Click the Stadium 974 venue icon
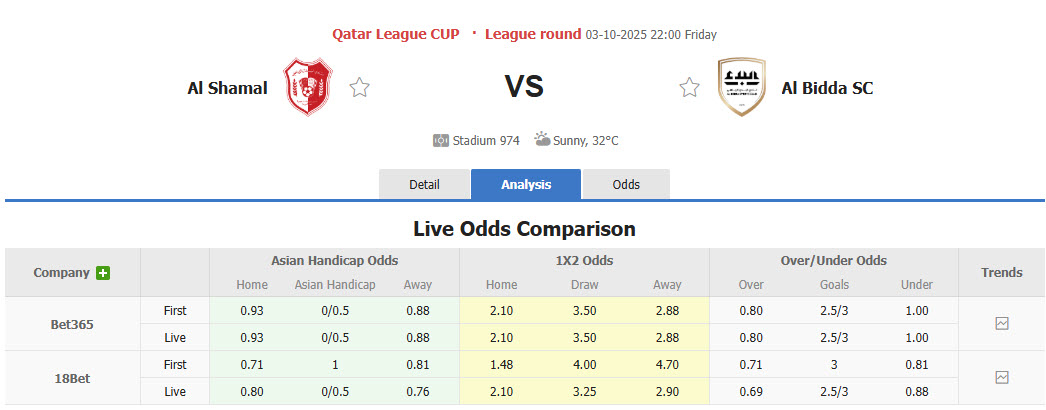The image size is (1046, 410). pyautogui.click(x=441, y=141)
